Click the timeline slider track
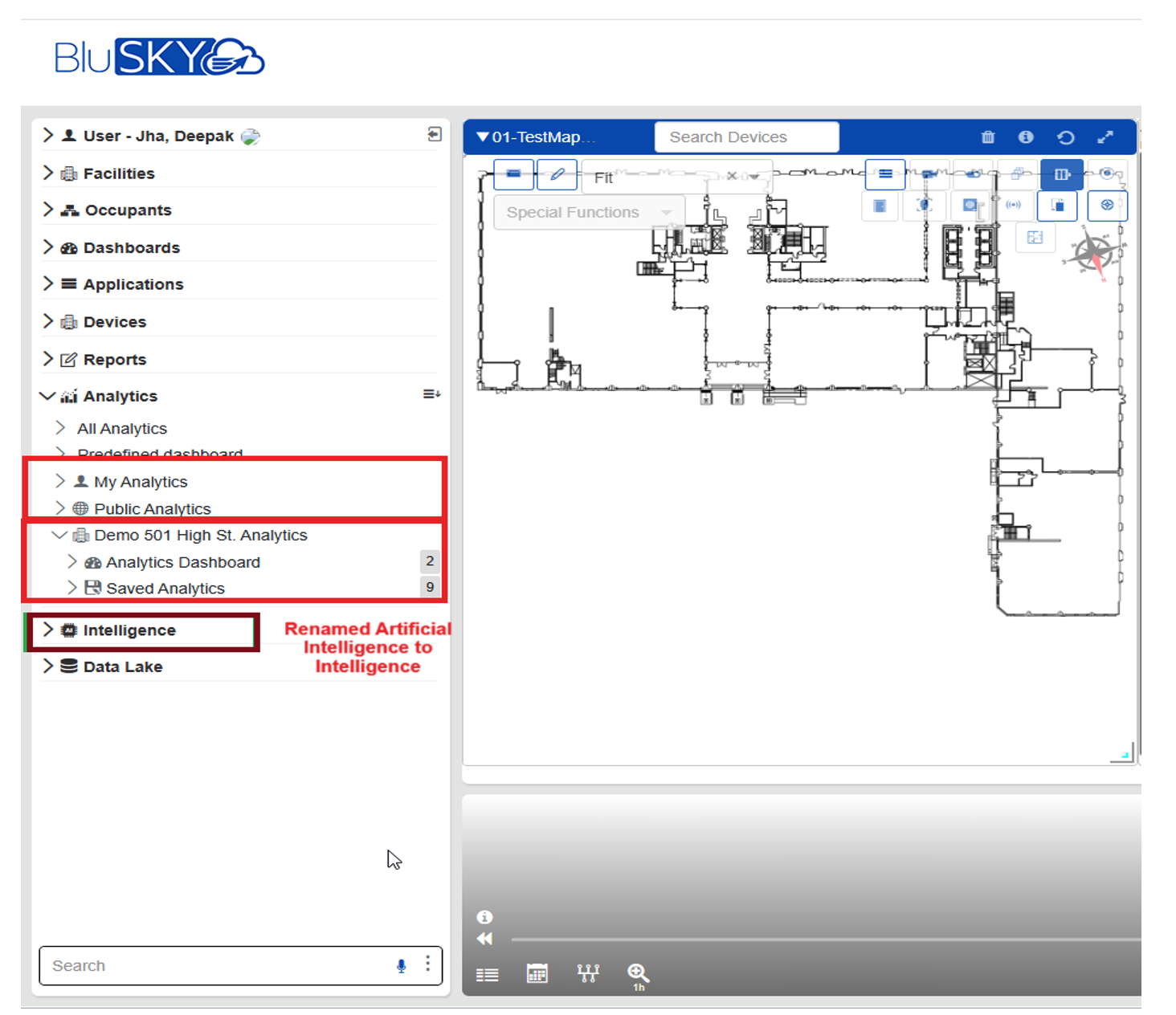 [x=826, y=939]
